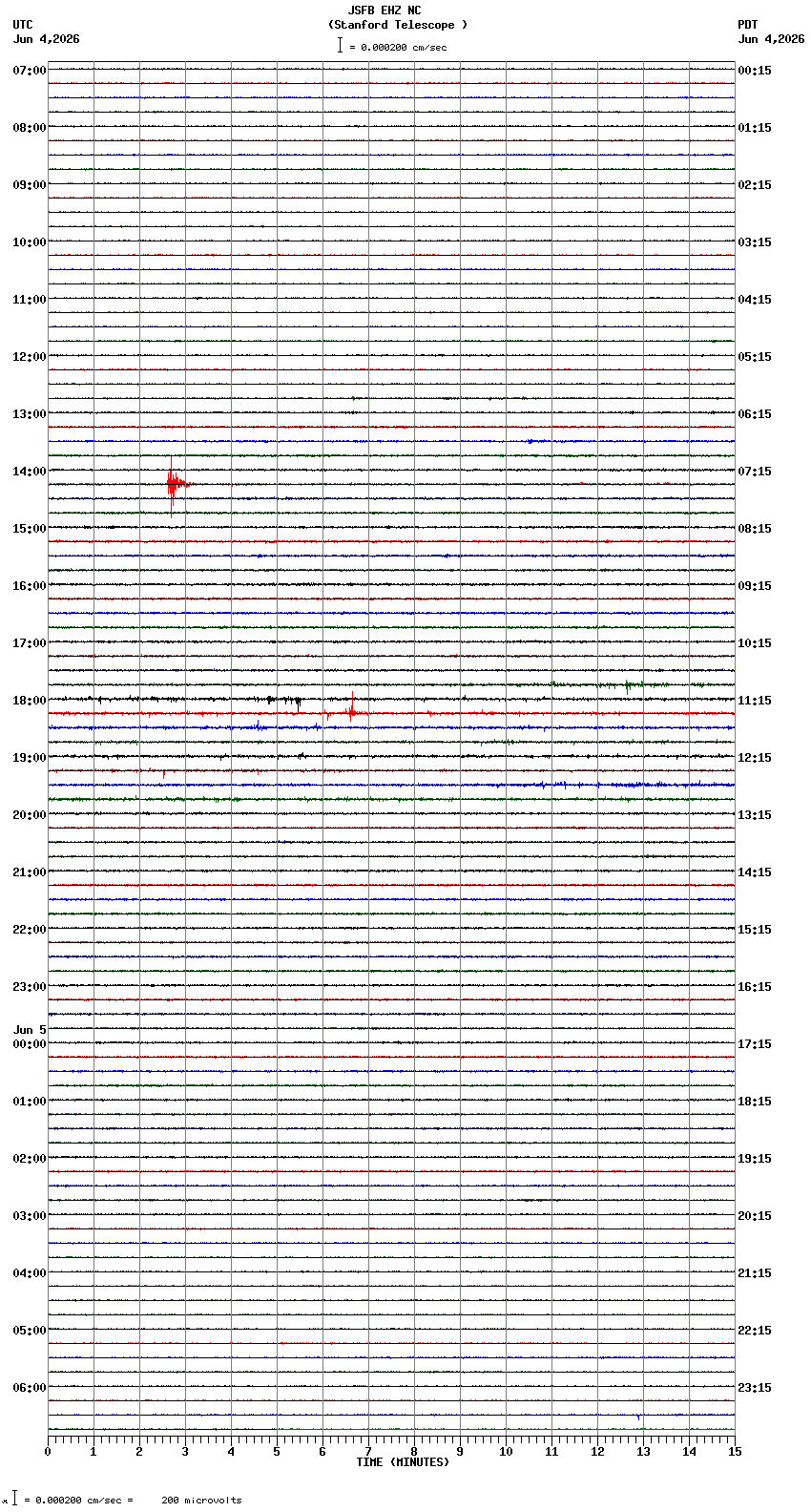Click the 17:15 PDT time label

click(755, 1044)
